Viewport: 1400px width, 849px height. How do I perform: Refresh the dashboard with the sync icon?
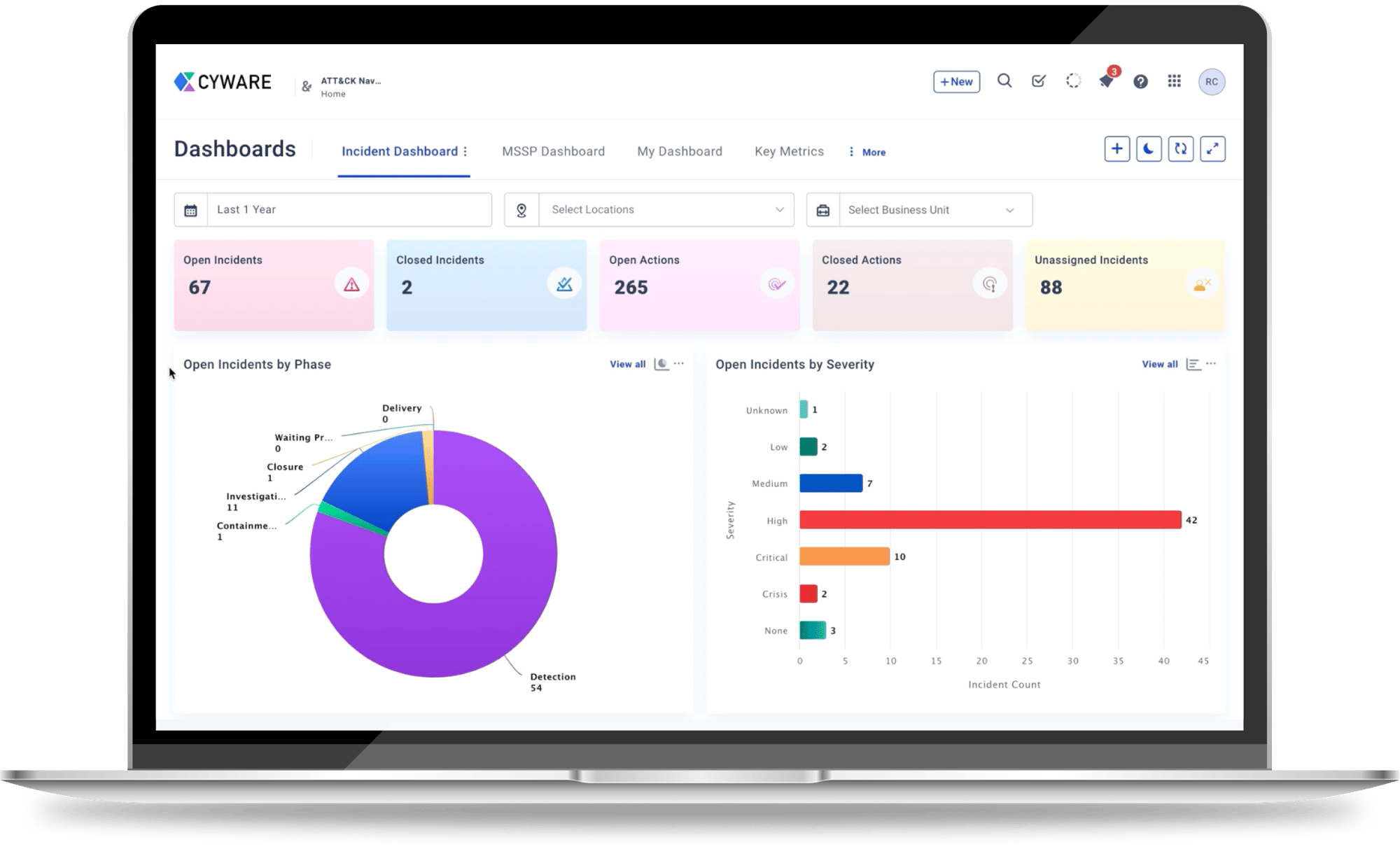coord(1181,148)
